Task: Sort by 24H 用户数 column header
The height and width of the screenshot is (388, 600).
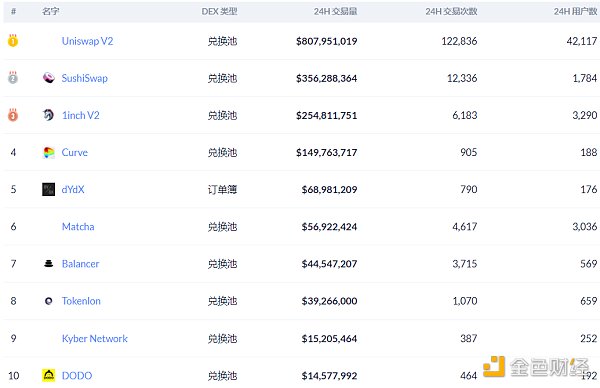Action: coord(575,11)
